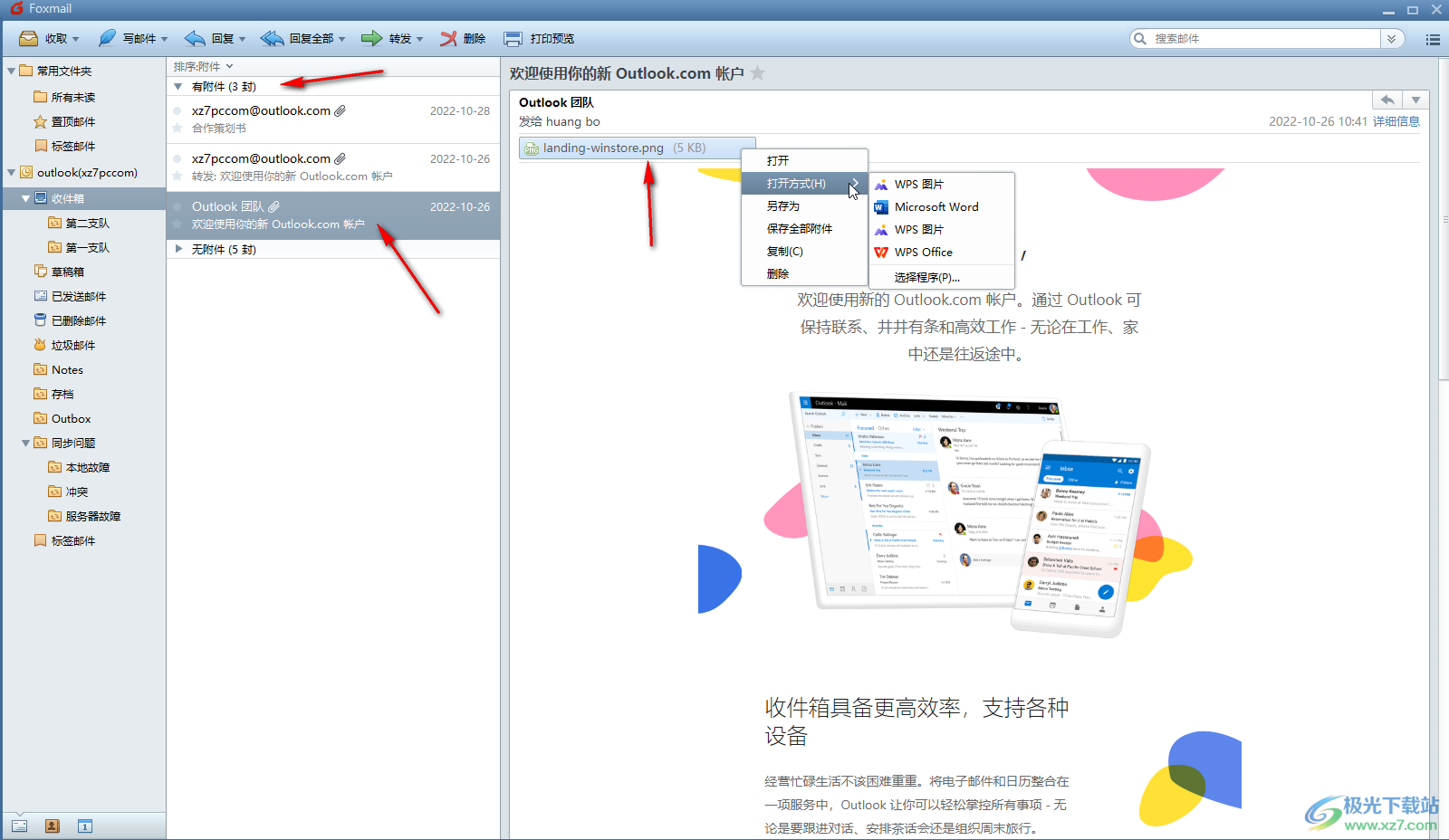The width and height of the screenshot is (1449, 840).
Task: Click the Forward (转发) green arrow icon
Action: 371,38
